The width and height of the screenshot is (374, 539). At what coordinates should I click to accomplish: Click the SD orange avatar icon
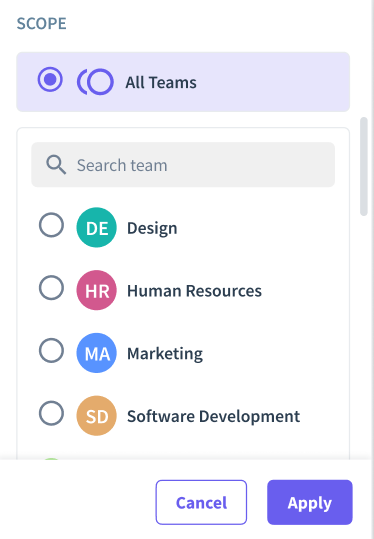[x=97, y=416]
